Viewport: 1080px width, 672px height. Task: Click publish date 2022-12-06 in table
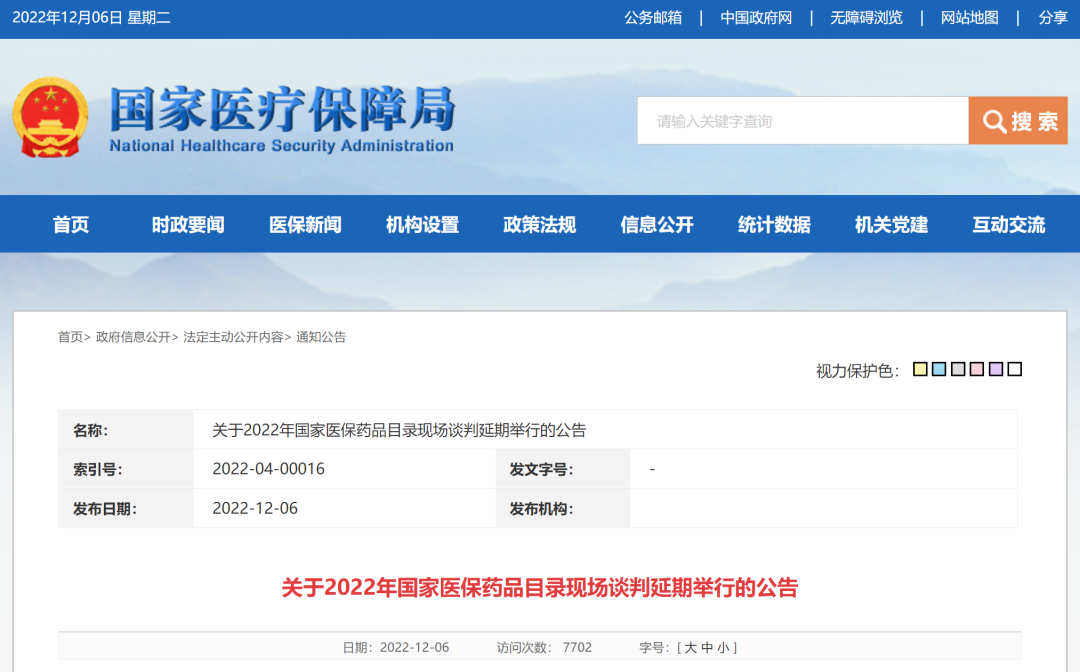click(255, 508)
